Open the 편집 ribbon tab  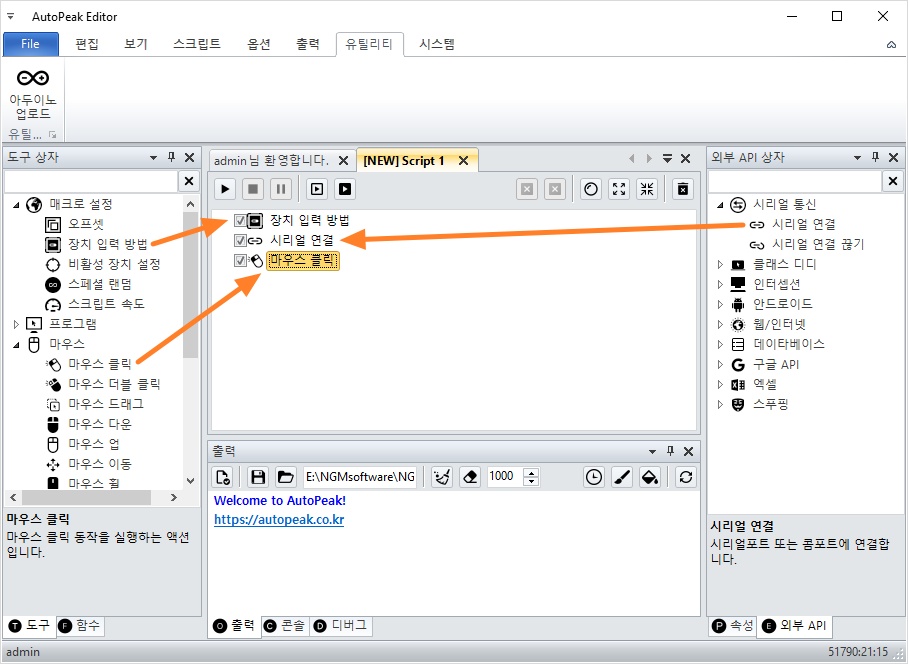pos(87,44)
